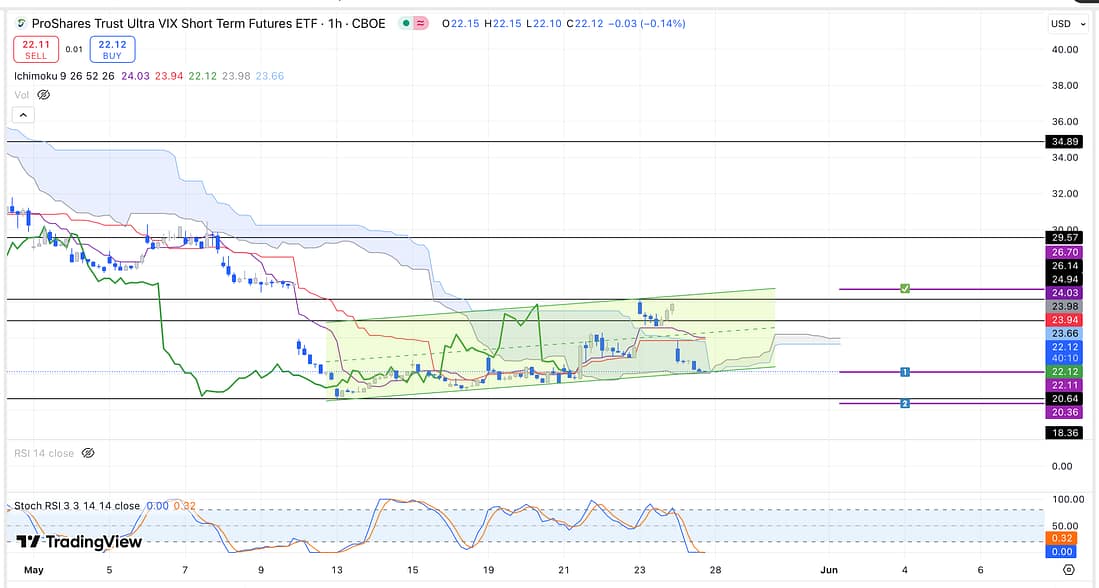
Task: Select the Stoch RSI indicator legend
Action: (76, 506)
